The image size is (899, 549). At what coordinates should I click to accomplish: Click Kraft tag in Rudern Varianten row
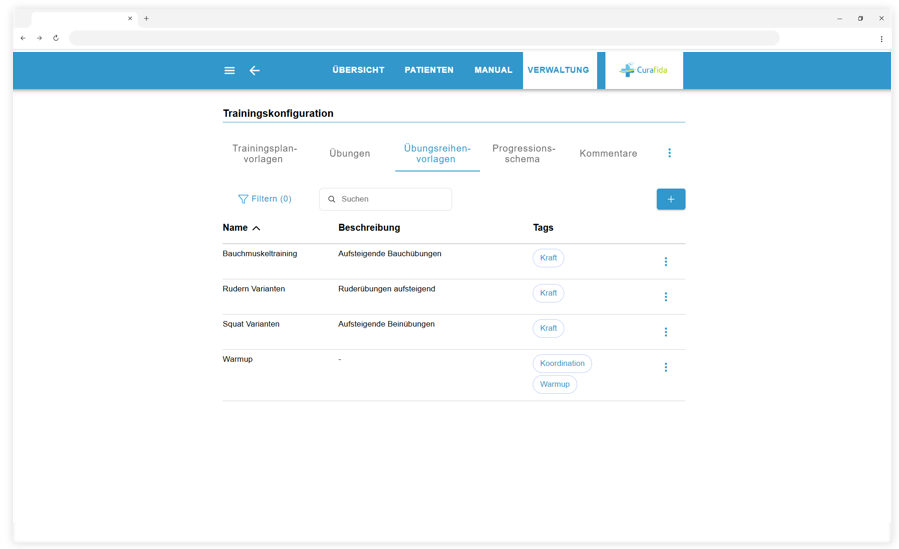click(548, 293)
